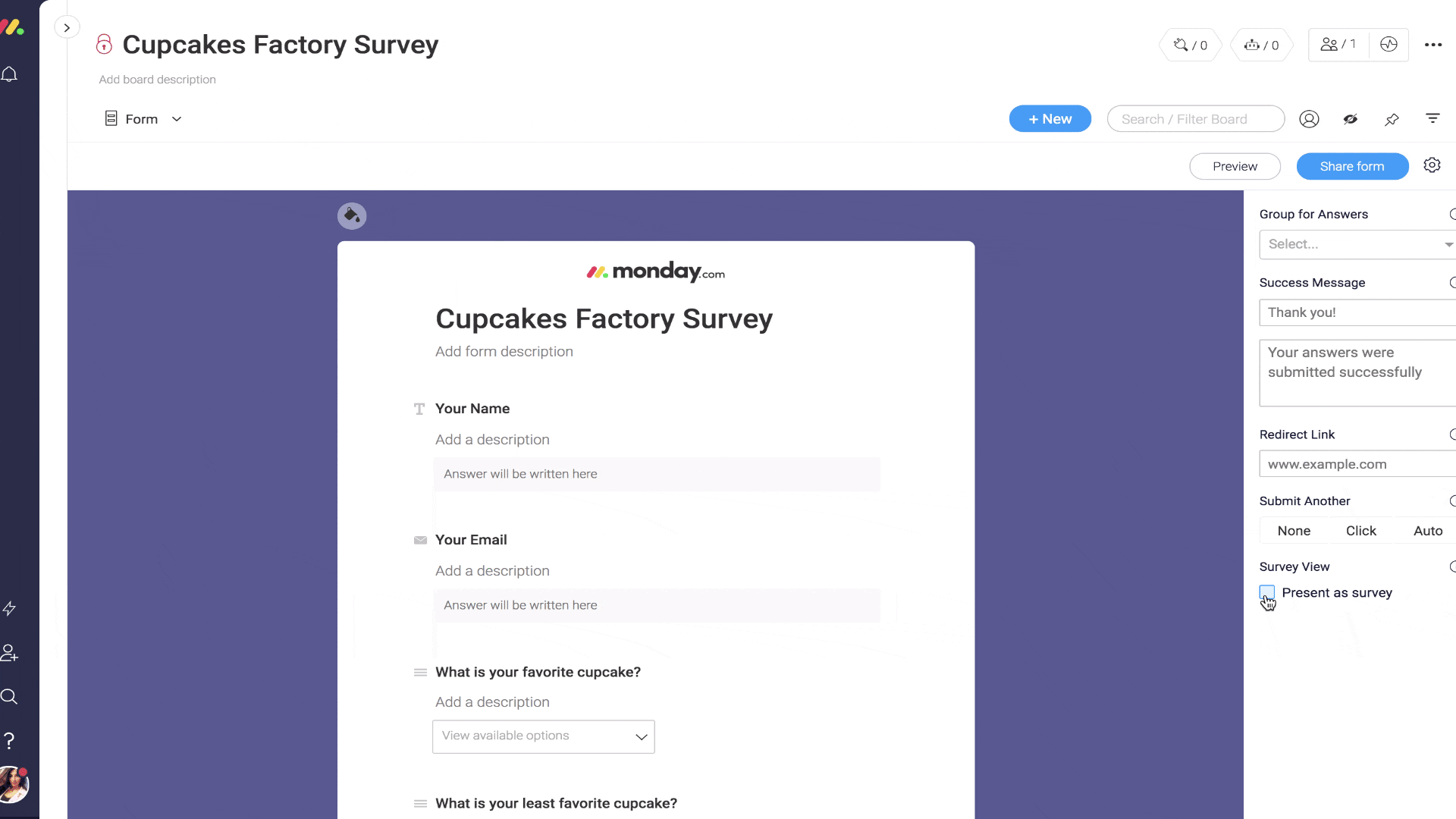
Task: Click the person/profile icon in toolbar
Action: (x=1309, y=119)
